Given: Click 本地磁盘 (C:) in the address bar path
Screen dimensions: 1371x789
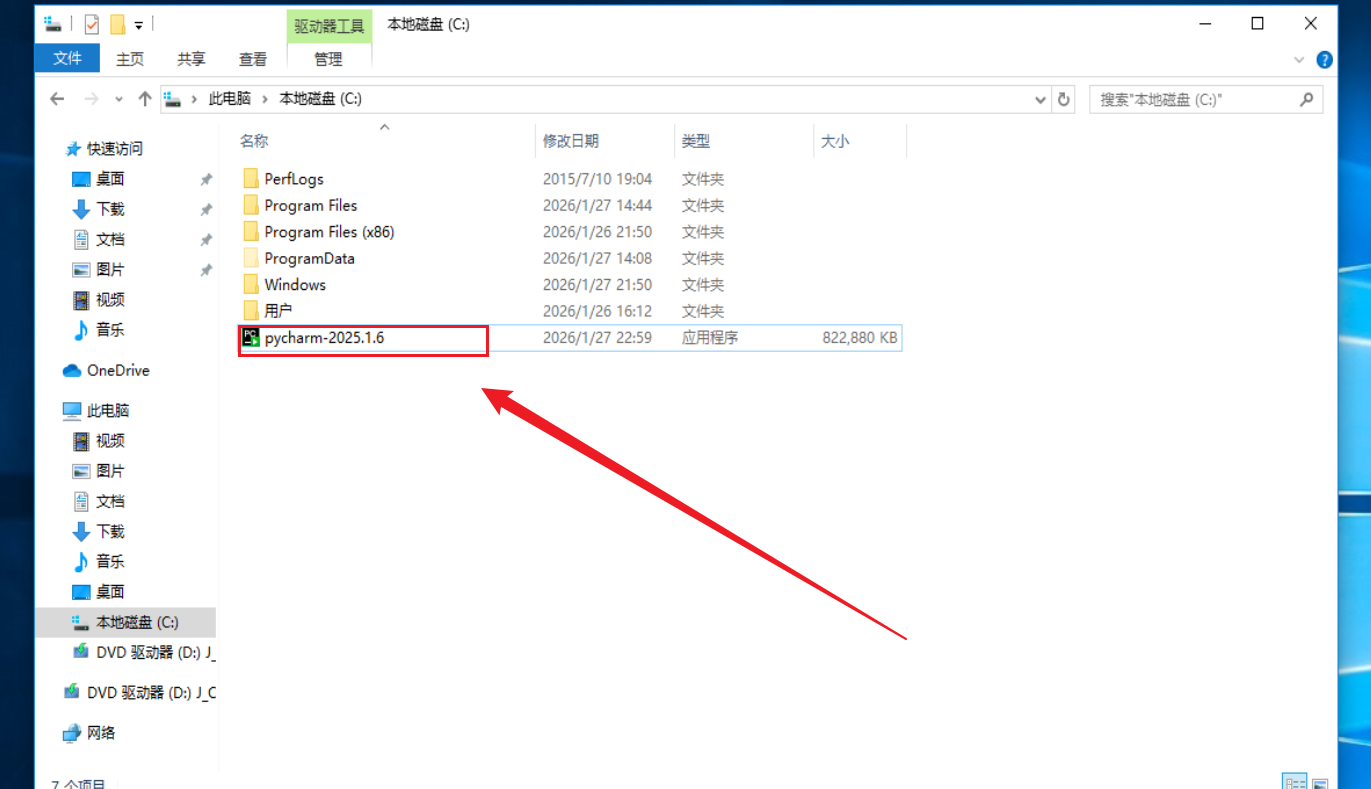Looking at the screenshot, I should tap(320, 99).
